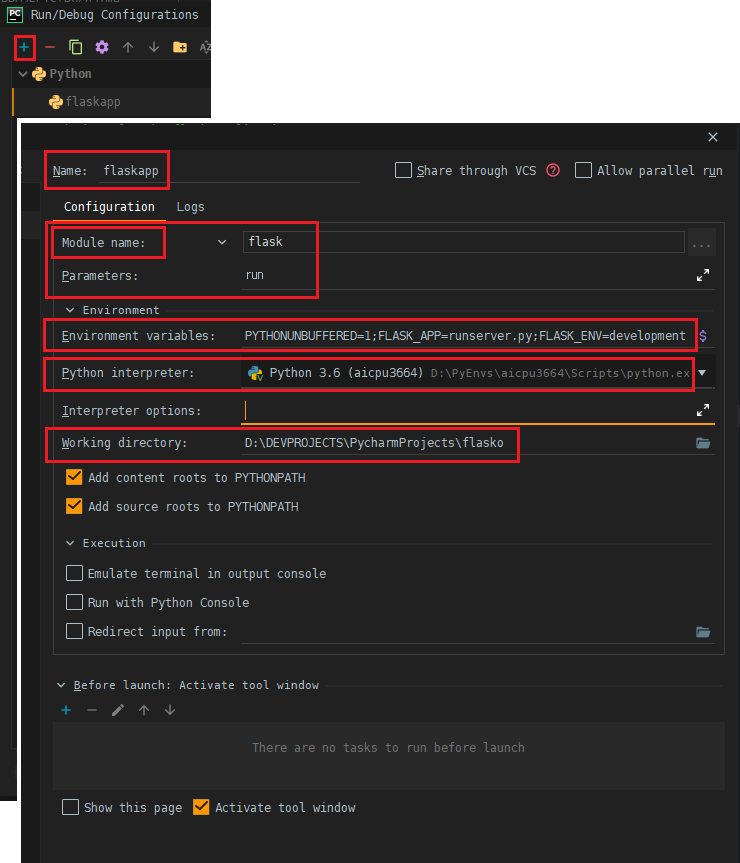Create new folder for configurations

point(180,47)
